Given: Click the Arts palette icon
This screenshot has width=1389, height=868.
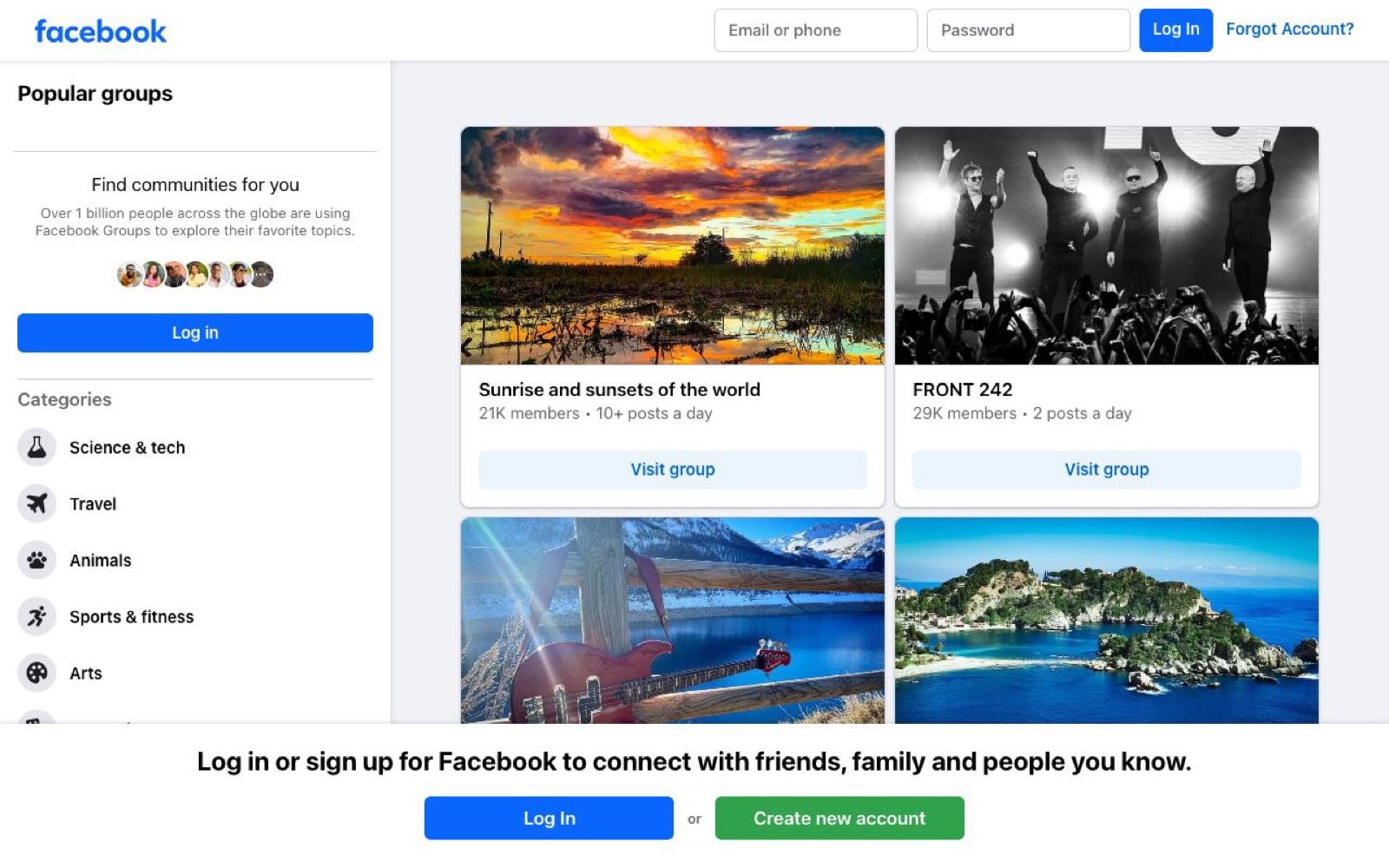Looking at the screenshot, I should click(x=36, y=673).
